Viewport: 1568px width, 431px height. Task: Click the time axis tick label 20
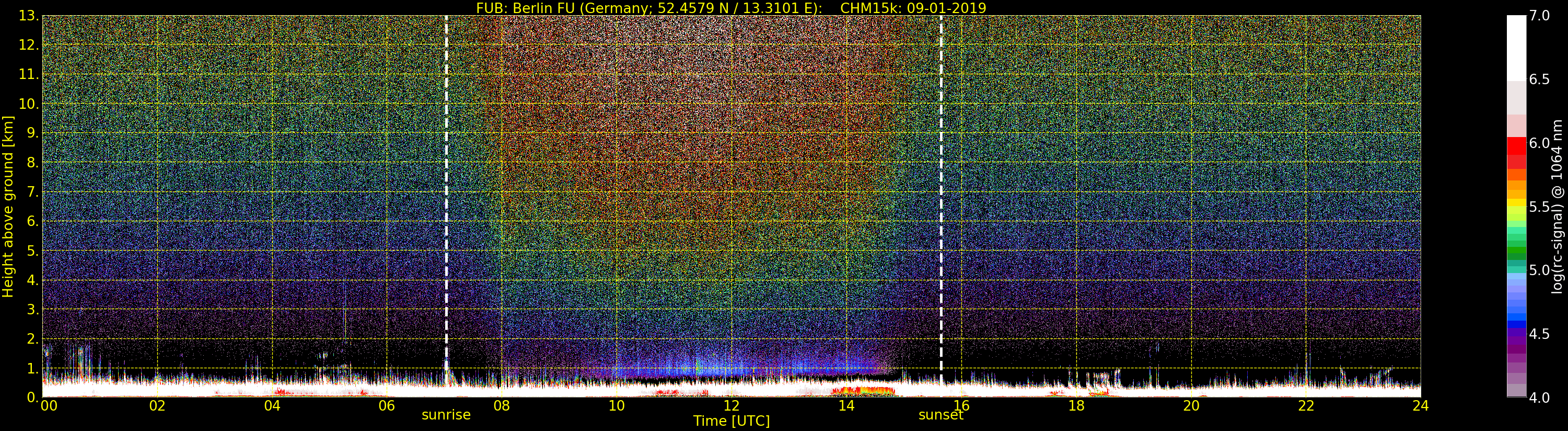click(1191, 405)
